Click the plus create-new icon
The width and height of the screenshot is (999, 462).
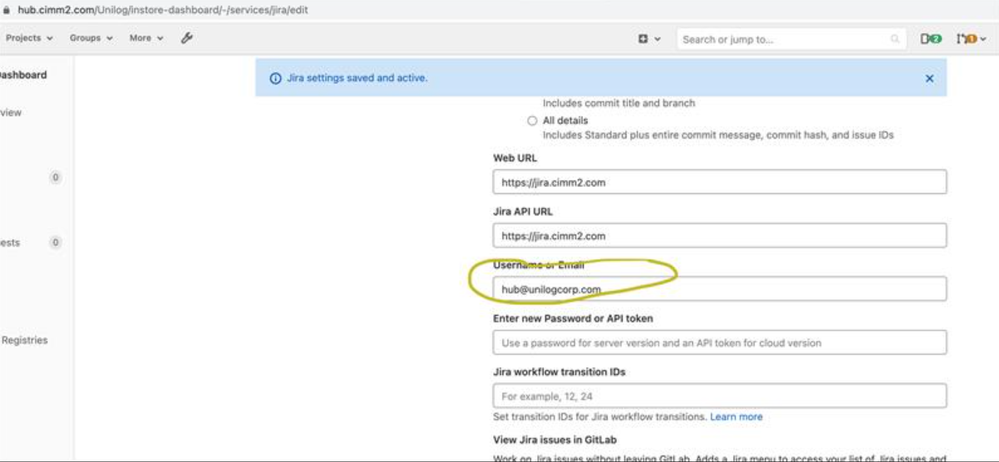tap(643, 39)
